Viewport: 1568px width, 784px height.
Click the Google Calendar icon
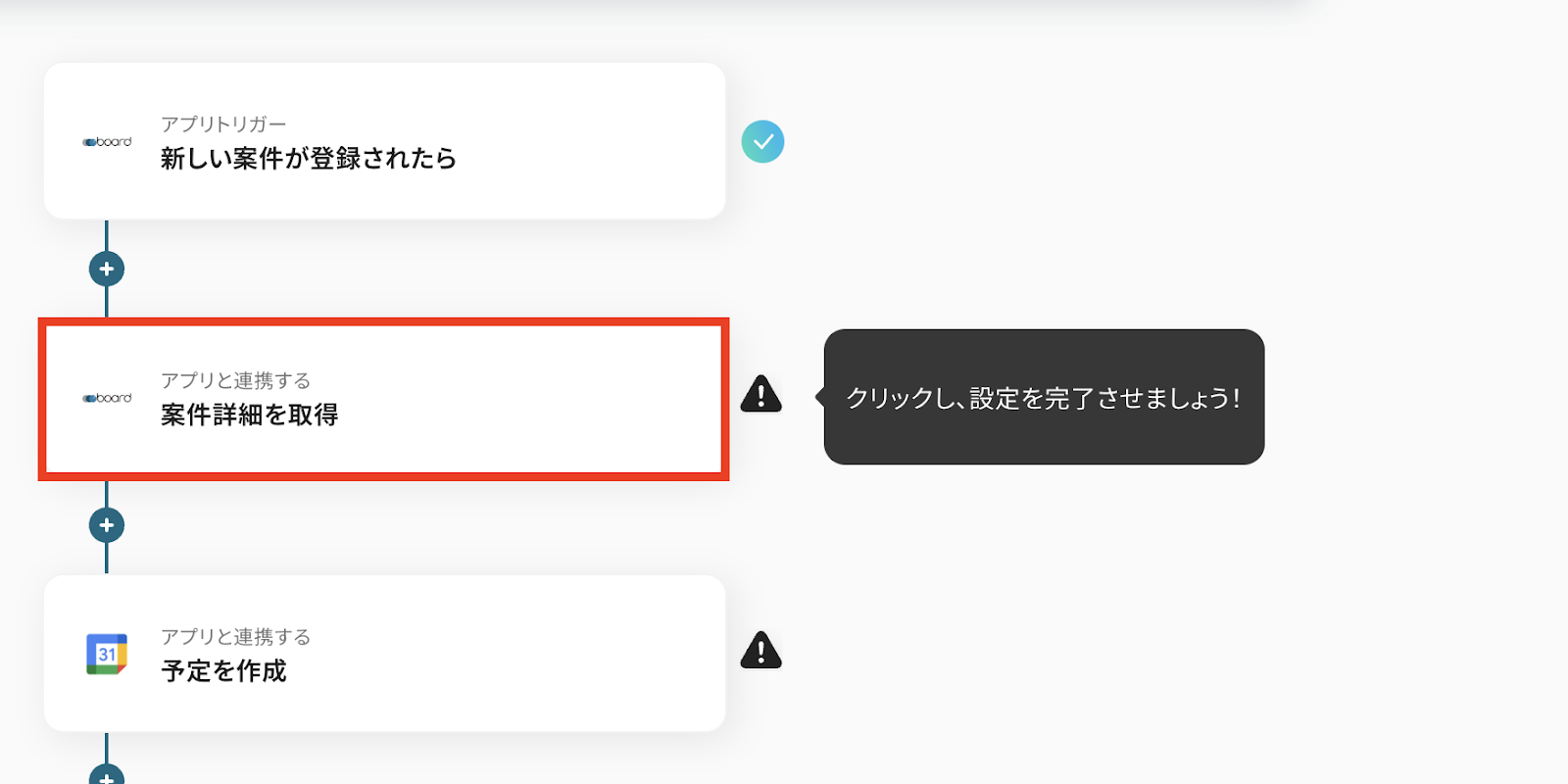click(x=107, y=654)
